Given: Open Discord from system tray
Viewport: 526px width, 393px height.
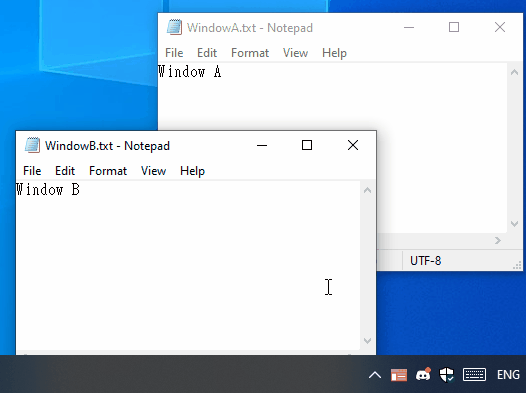Looking at the screenshot, I should pyautogui.click(x=423, y=374).
